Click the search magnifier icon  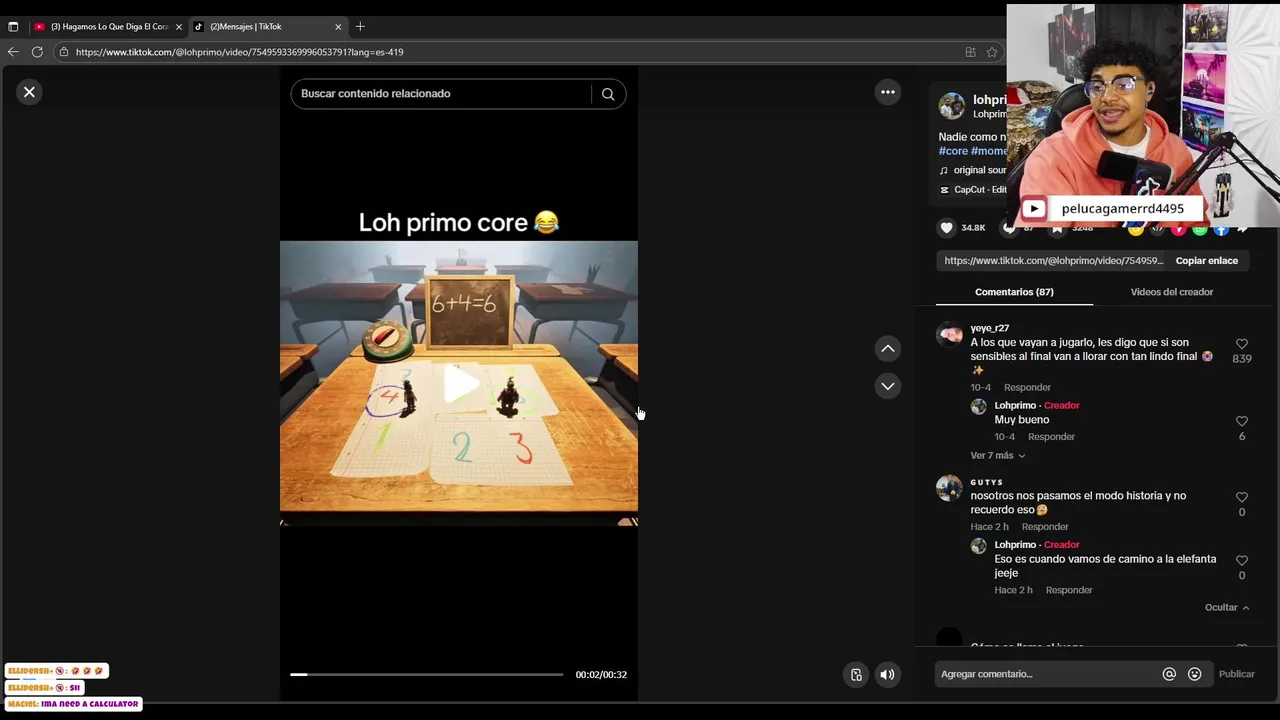pyautogui.click(x=608, y=94)
